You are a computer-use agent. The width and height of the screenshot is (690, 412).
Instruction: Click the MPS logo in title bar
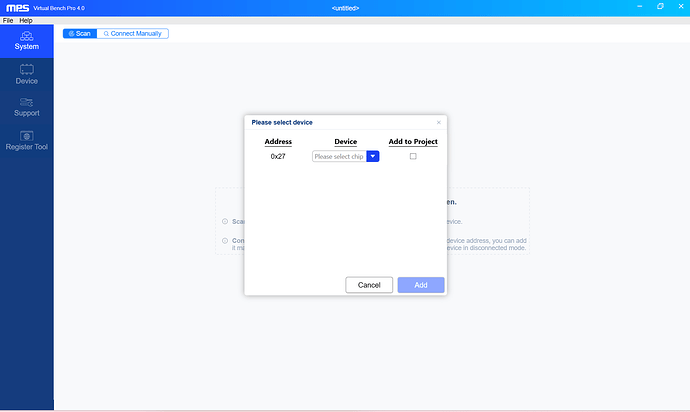(18, 8)
